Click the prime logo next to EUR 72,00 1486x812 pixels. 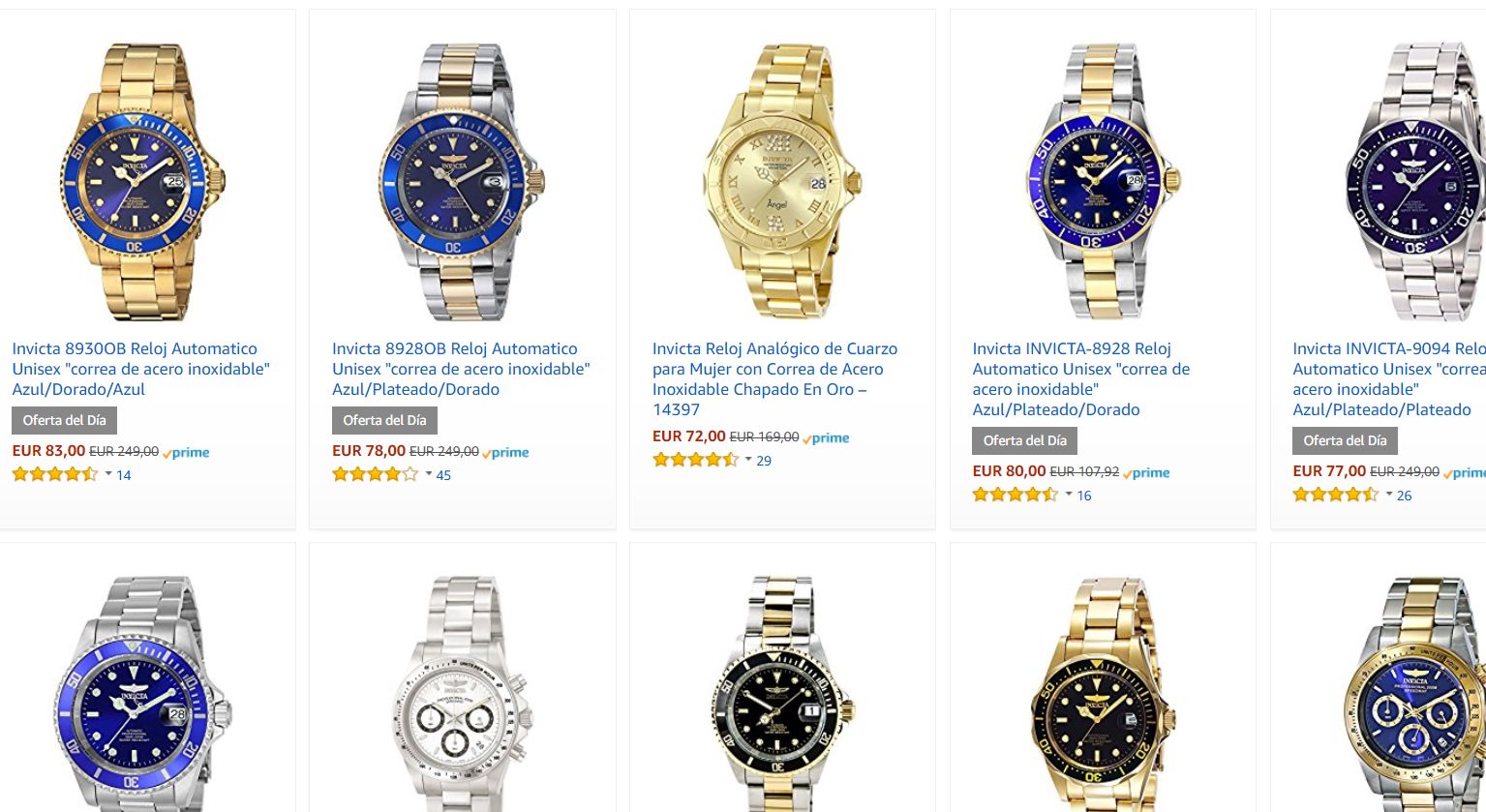click(x=826, y=437)
